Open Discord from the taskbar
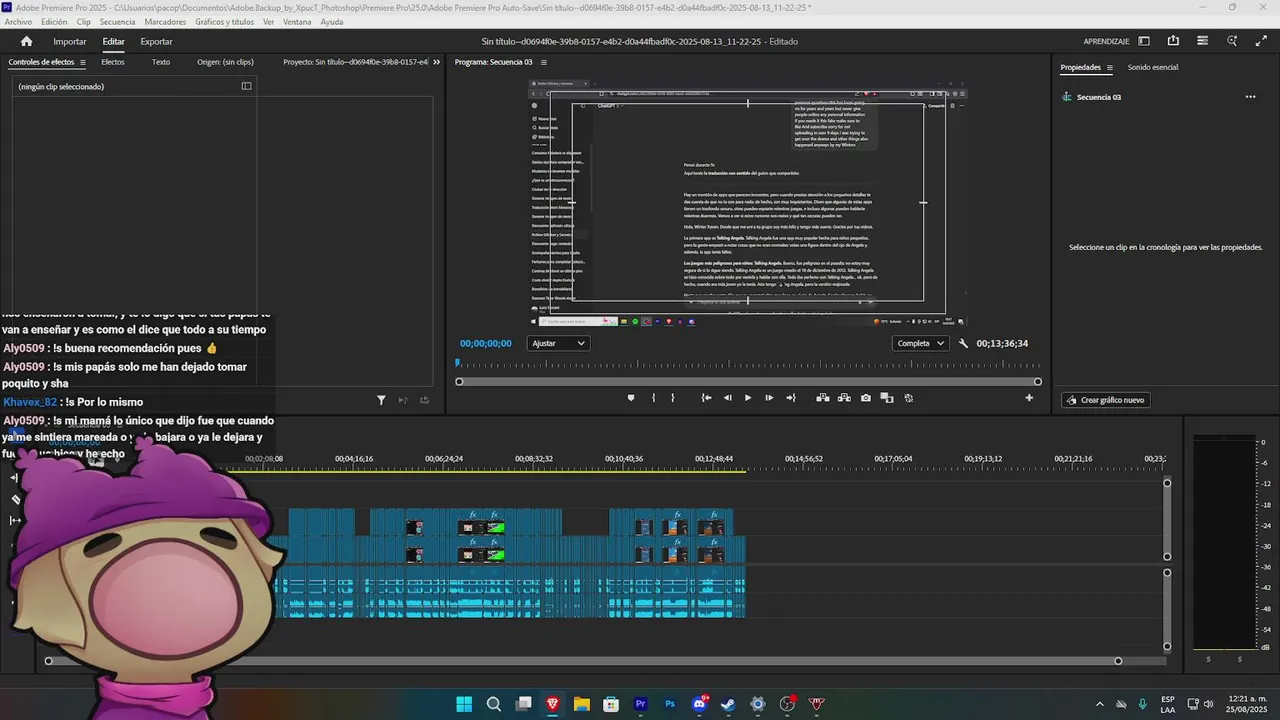1280x720 pixels. 699,704
